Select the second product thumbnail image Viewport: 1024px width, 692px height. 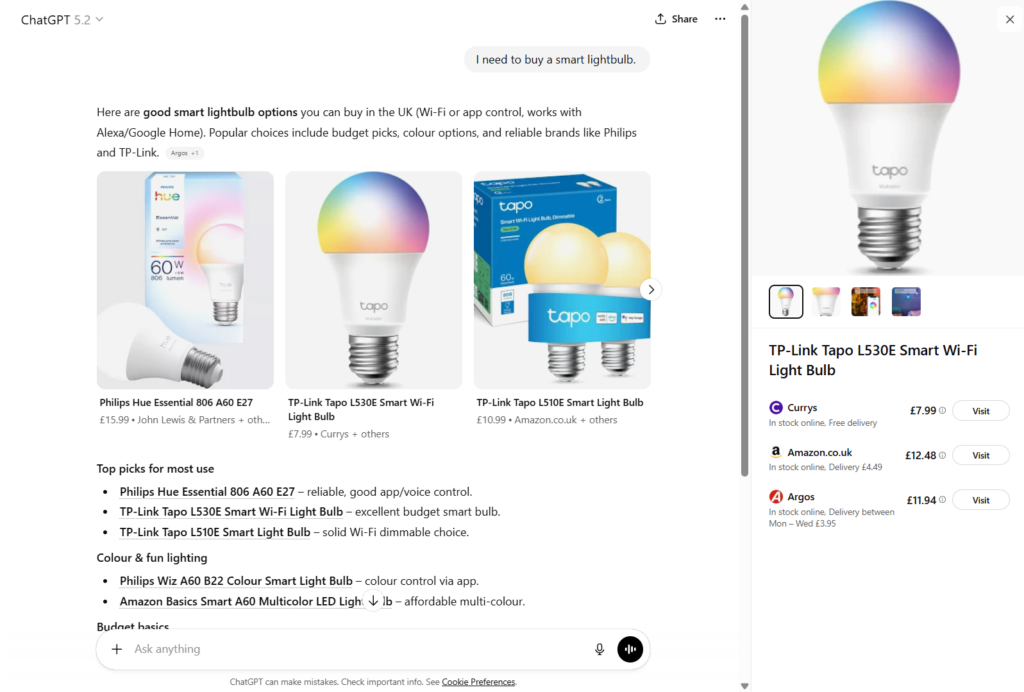tap(826, 302)
